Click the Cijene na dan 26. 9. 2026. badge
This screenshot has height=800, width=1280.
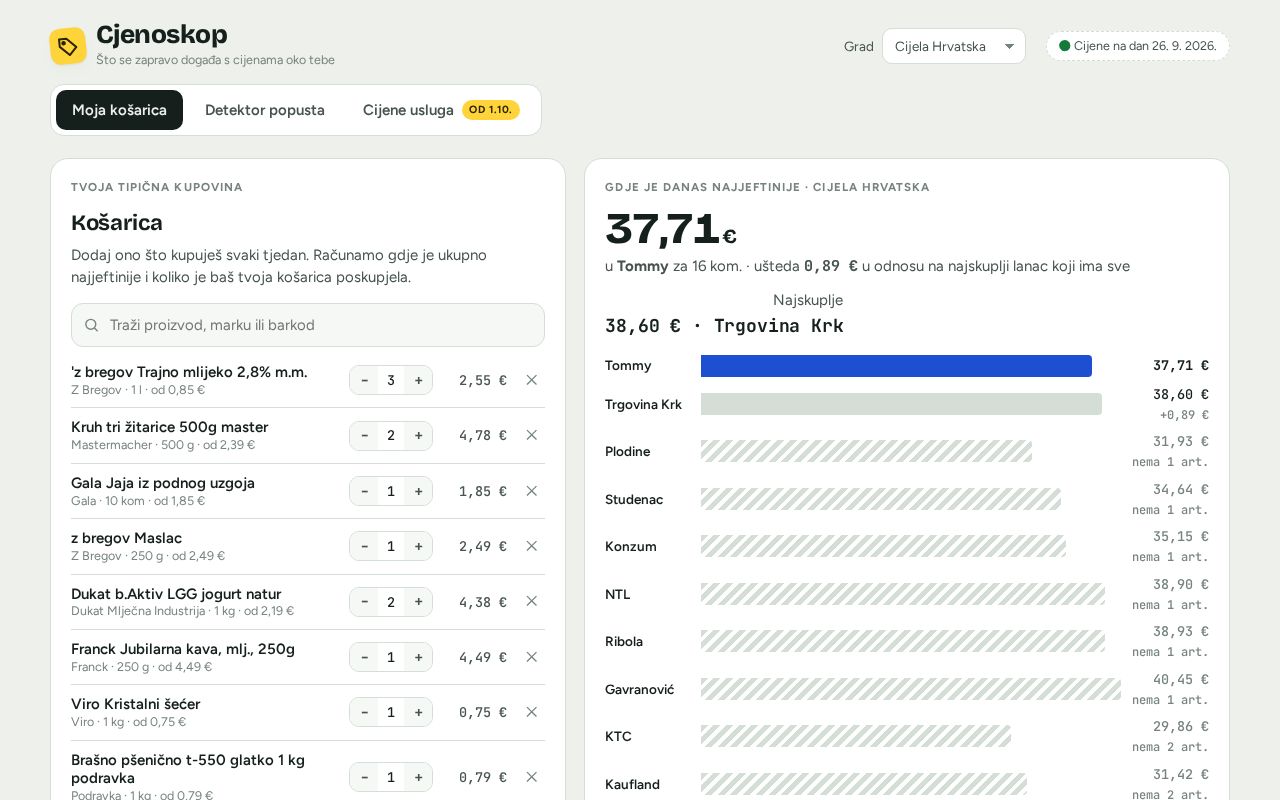point(1138,46)
